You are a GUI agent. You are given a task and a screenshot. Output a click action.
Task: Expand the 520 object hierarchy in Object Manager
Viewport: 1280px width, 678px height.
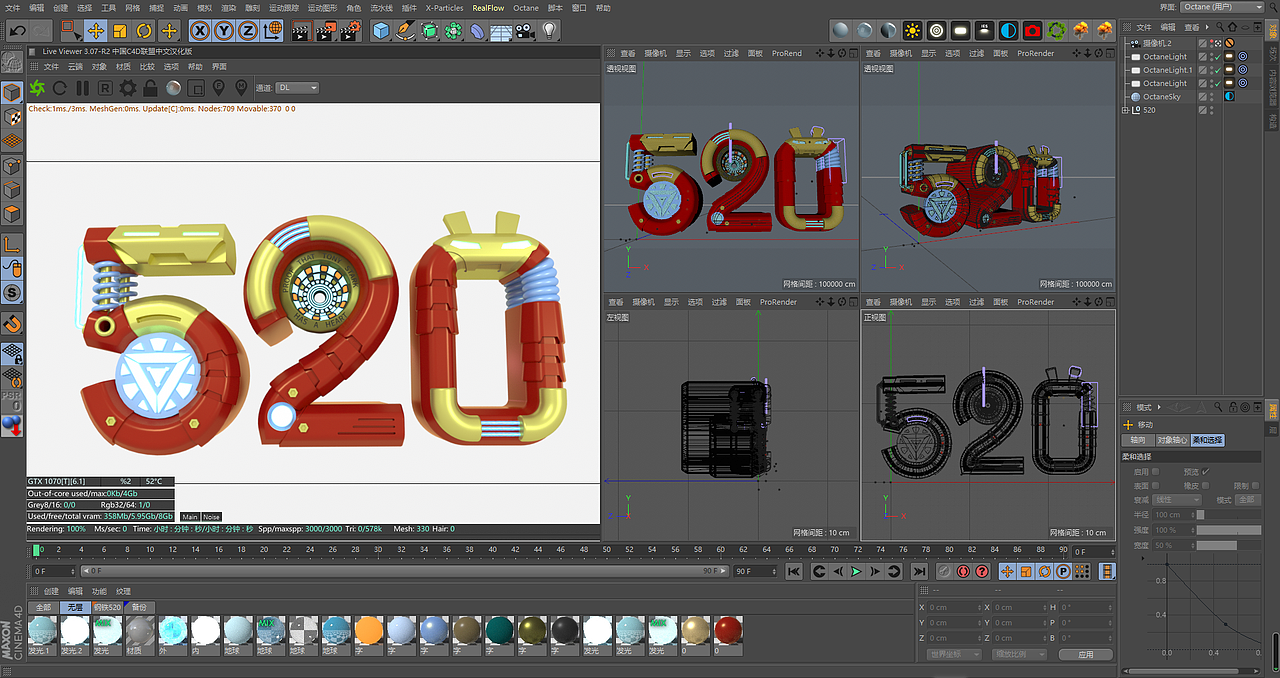point(1125,109)
